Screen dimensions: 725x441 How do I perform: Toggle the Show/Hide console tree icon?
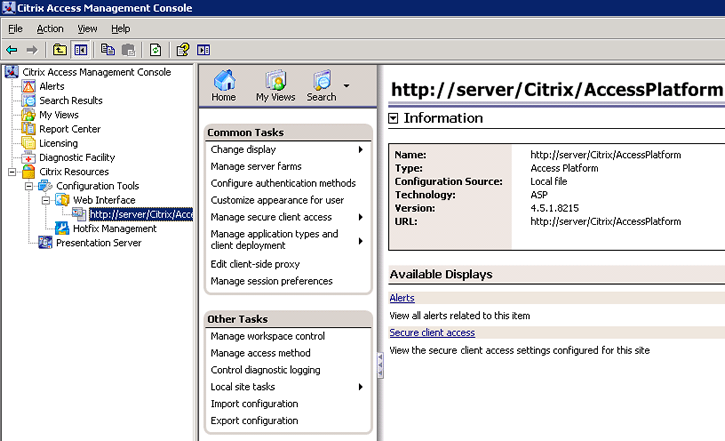click(80, 49)
